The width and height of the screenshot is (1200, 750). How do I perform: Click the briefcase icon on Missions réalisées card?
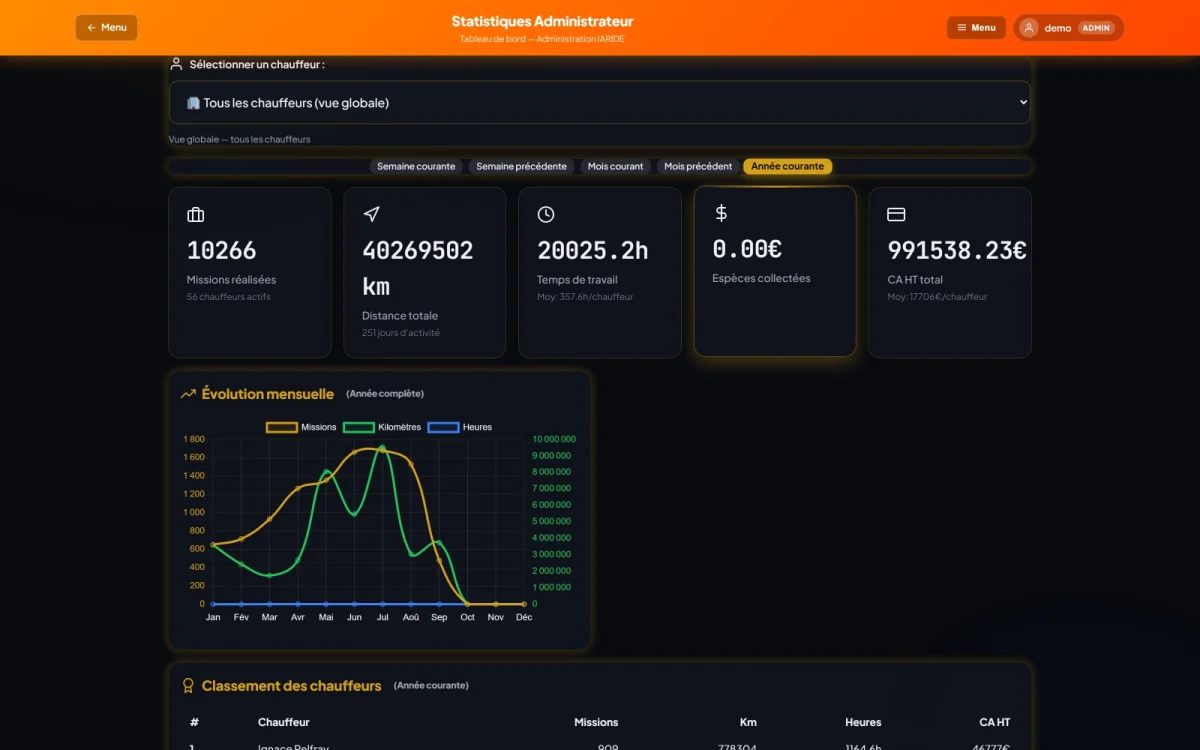[195, 215]
